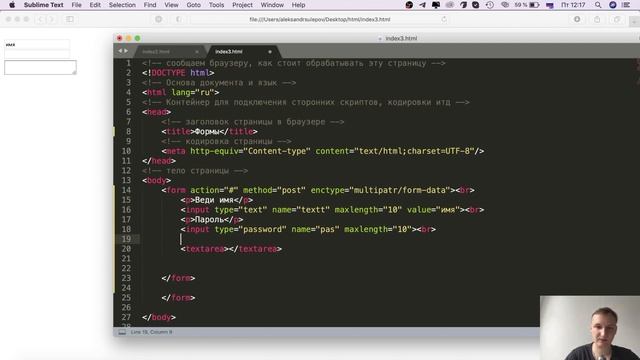
Task: Open the Selection menu
Action: point(122,5)
